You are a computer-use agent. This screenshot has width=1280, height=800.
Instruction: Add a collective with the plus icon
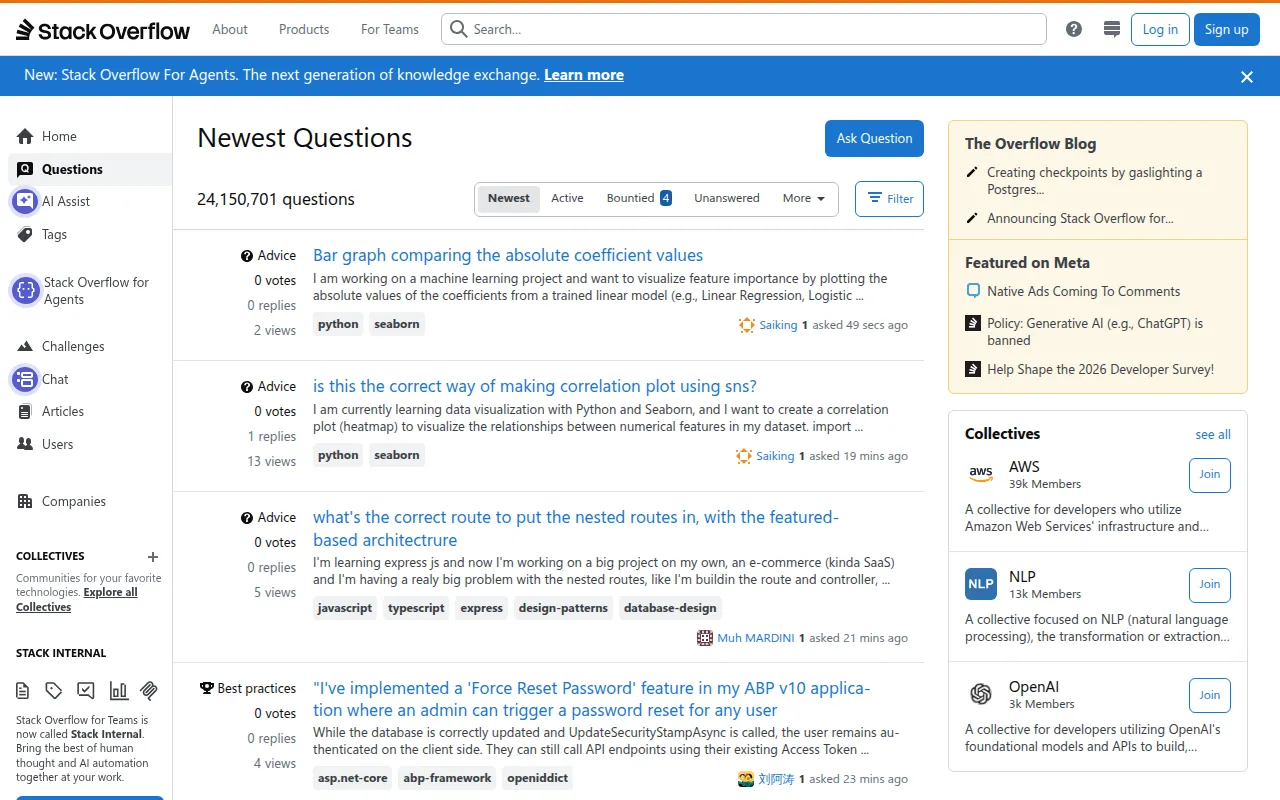pyautogui.click(x=153, y=557)
